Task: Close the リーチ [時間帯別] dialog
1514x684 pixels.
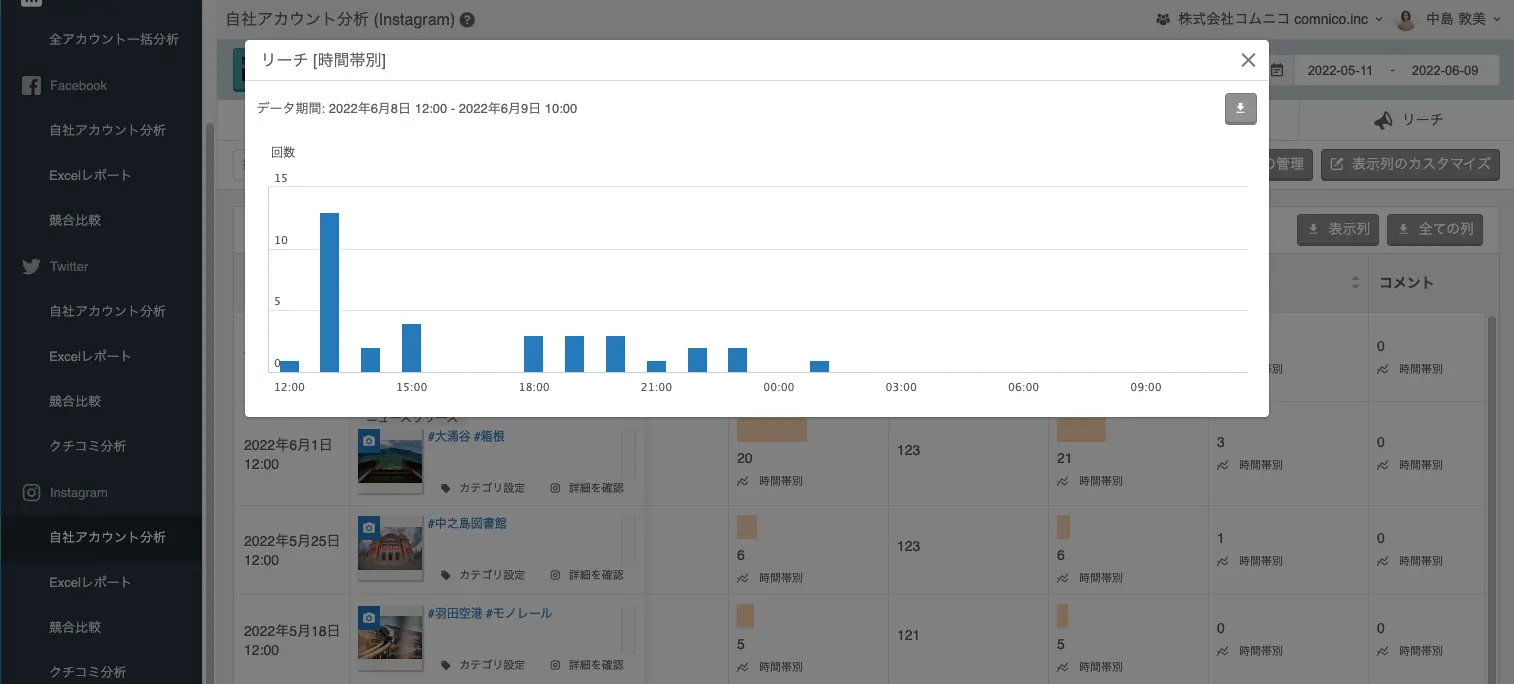Action: click(x=1247, y=60)
